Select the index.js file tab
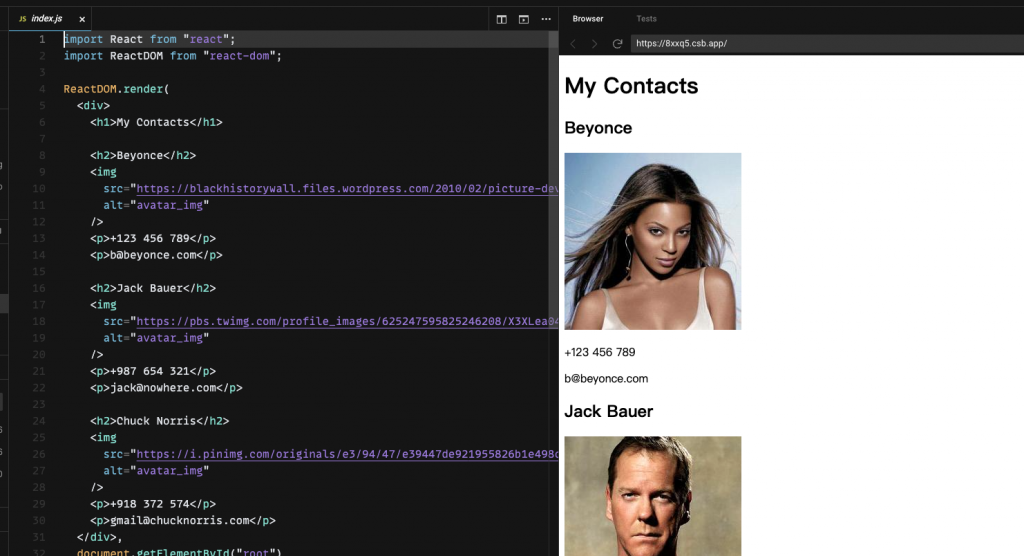Image resolution: width=1024 pixels, height=556 pixels. 50,19
